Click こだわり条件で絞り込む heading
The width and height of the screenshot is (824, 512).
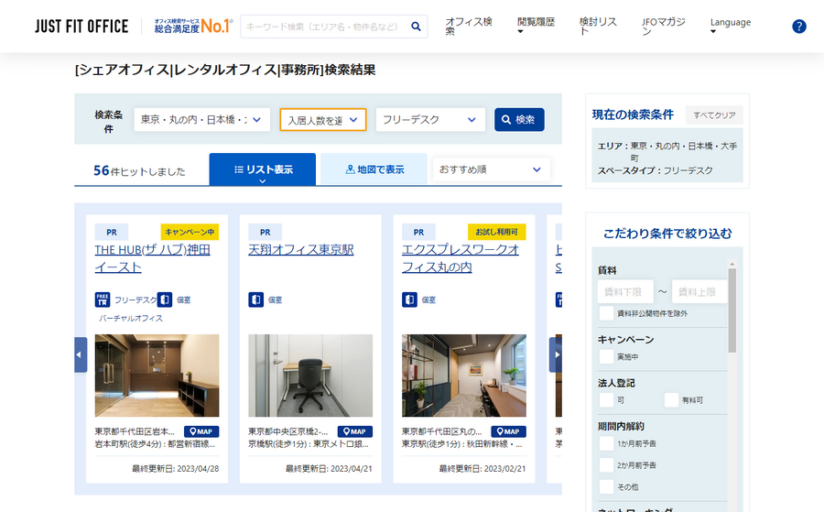[667, 233]
